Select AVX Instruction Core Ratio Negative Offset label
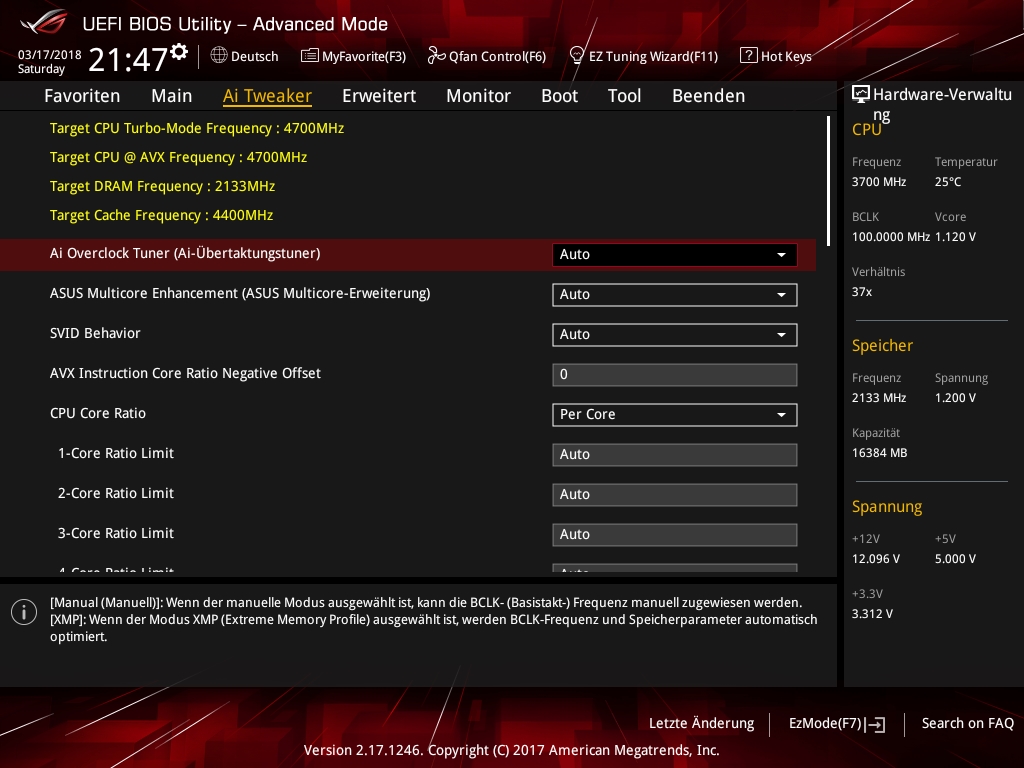This screenshot has width=1024, height=768. click(x=185, y=373)
